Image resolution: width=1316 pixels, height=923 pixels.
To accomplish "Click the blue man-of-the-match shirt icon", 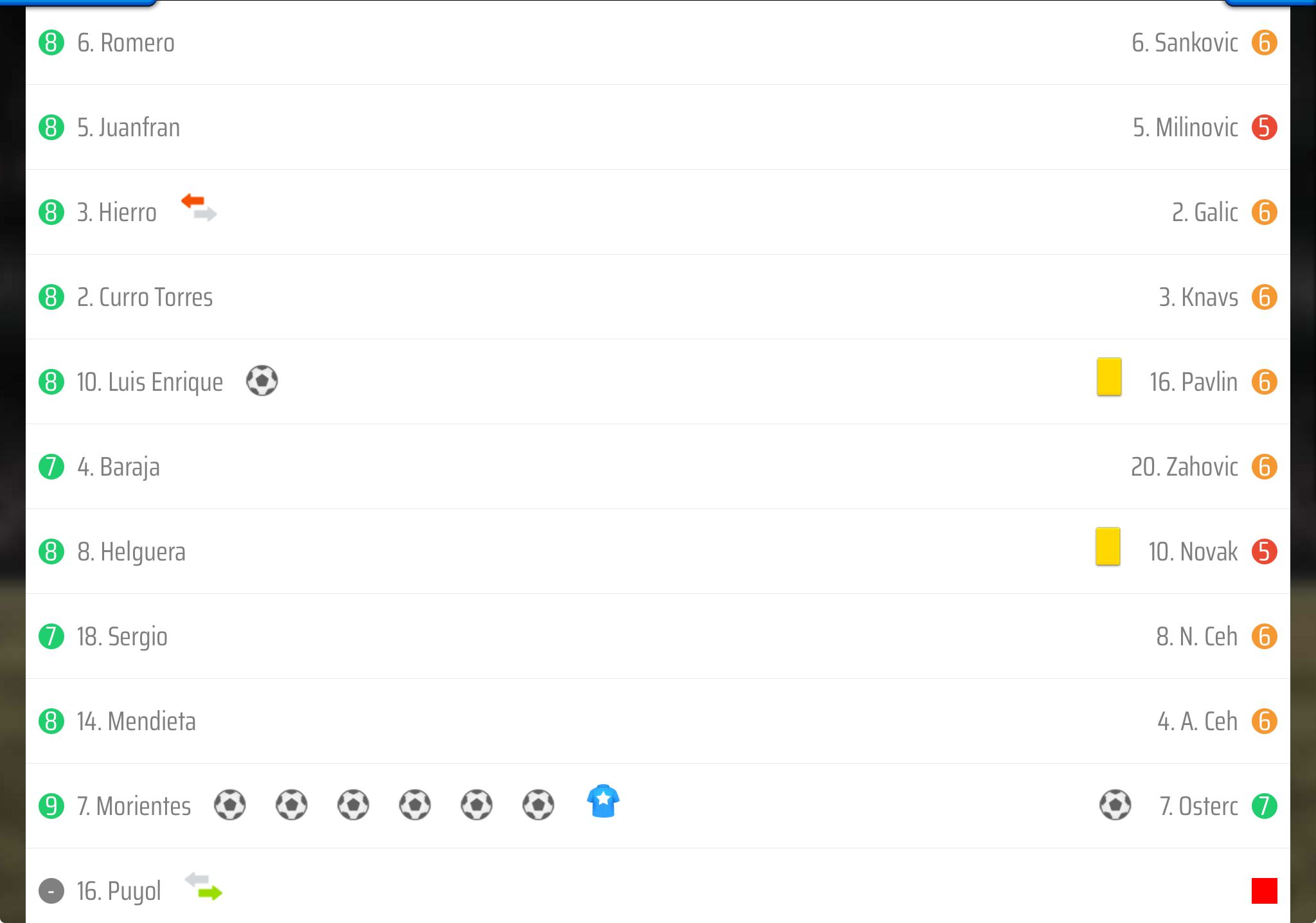I will 603,801.
